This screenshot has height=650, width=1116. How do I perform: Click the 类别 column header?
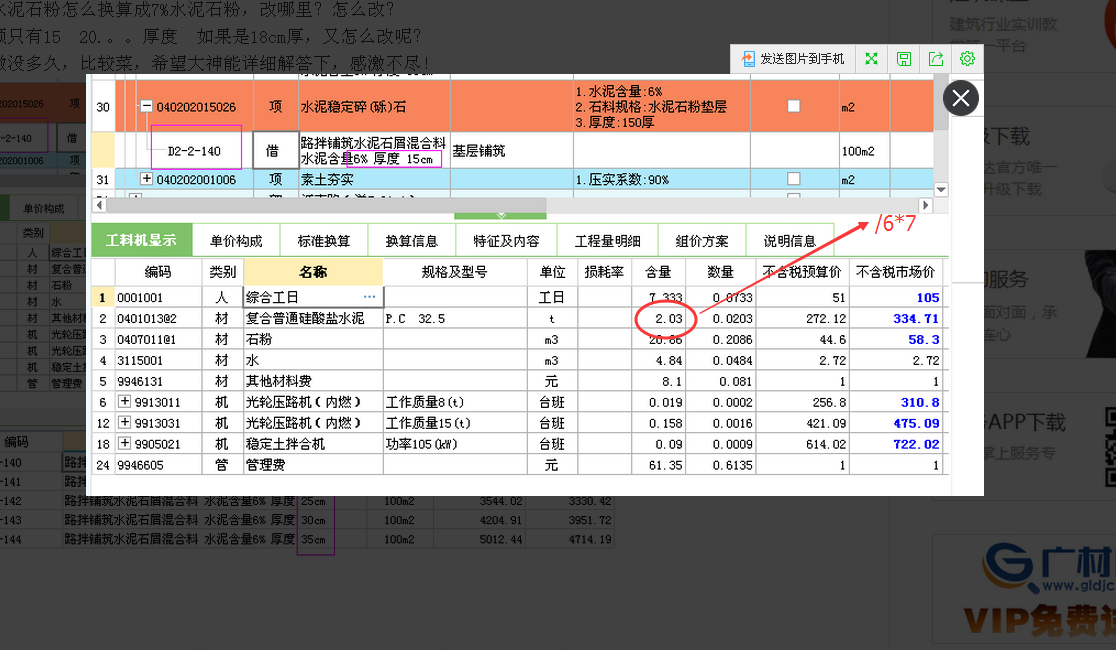(x=222, y=272)
